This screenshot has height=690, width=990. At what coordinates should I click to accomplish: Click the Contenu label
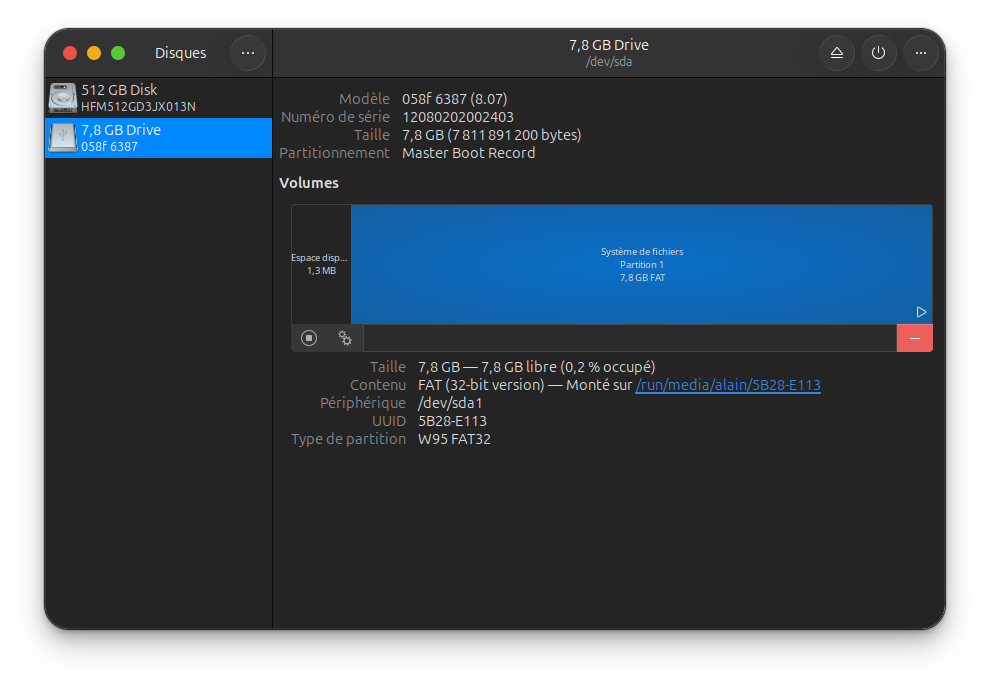(x=378, y=385)
